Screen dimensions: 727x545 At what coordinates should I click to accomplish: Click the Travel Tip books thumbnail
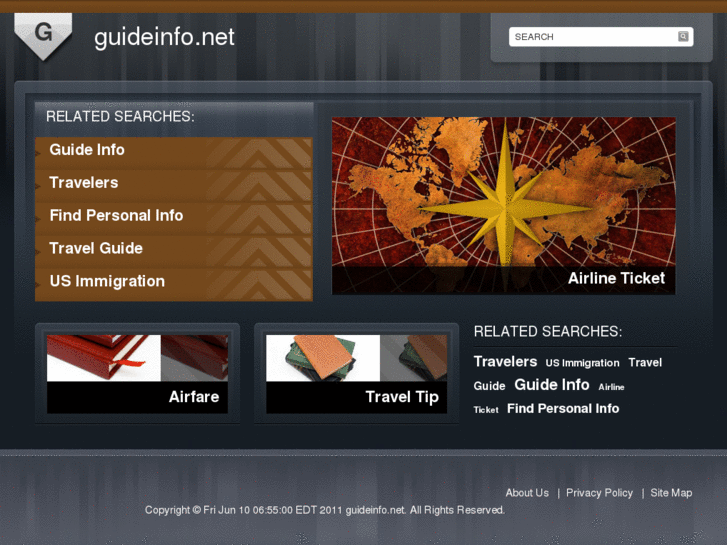[357, 374]
